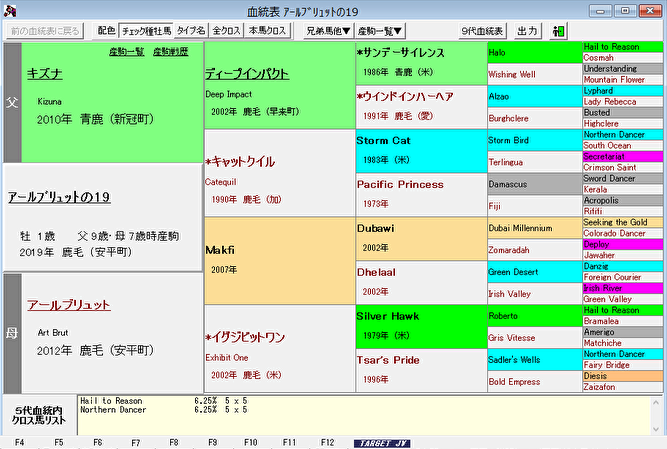Click the Dhelaal pedigree cell

pos(421,283)
